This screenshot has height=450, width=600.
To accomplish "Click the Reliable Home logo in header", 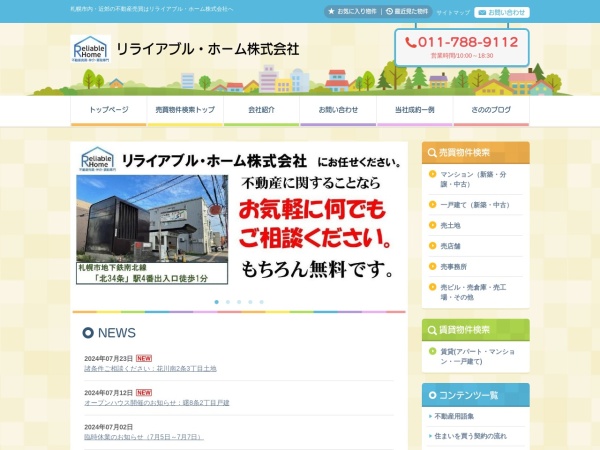I will tap(91, 49).
